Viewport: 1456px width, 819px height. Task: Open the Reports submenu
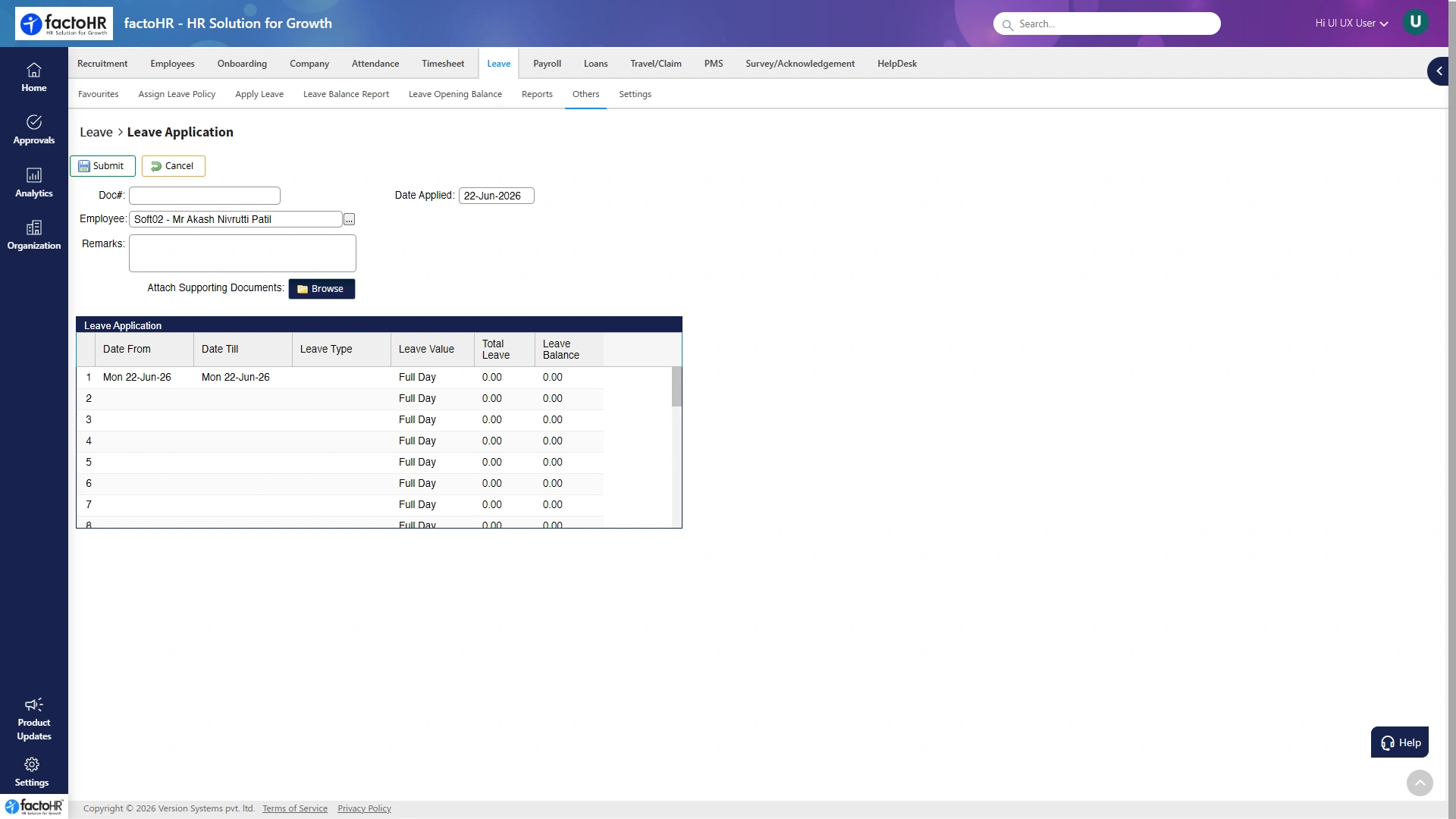pos(537,94)
